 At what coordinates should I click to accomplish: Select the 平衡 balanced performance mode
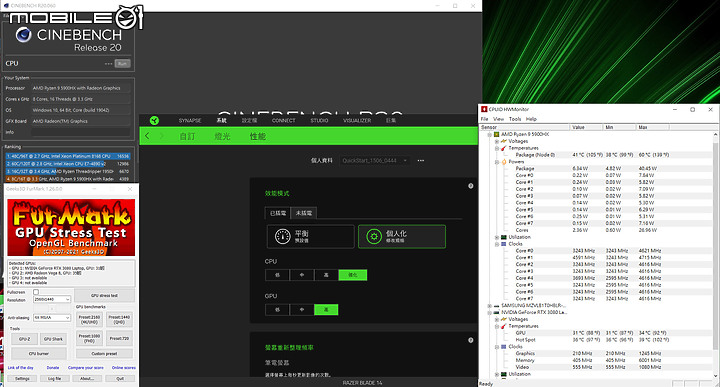[x=310, y=236]
